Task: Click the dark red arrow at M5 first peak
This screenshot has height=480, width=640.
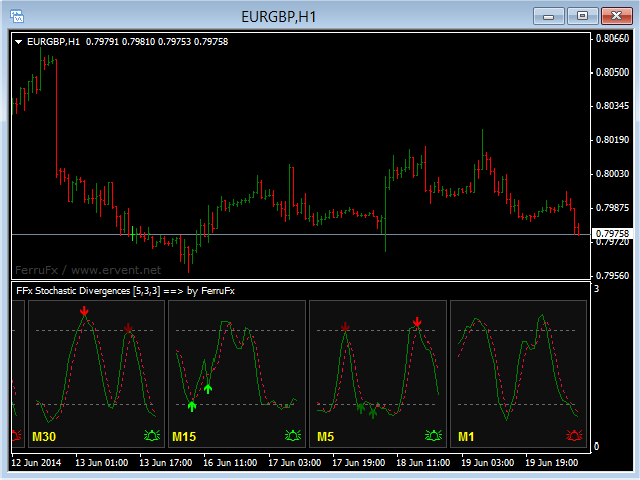Action: coord(345,327)
